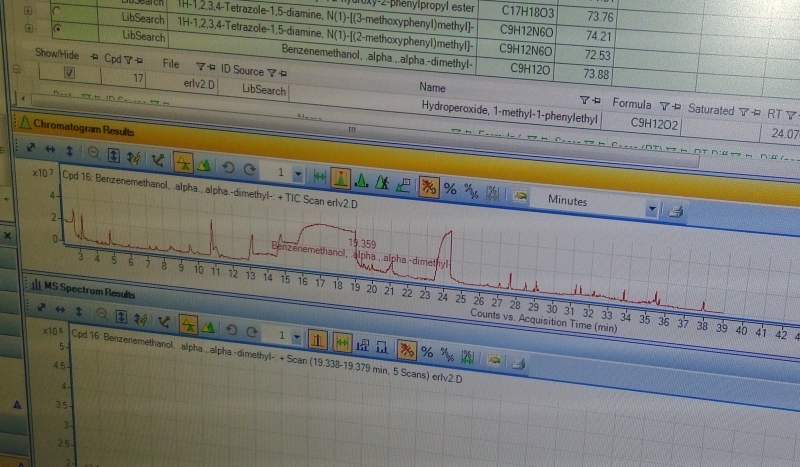Viewport: 800px width, 467px height.
Task: Click print icon in MS Spectrum toolbar
Action: [x=517, y=363]
